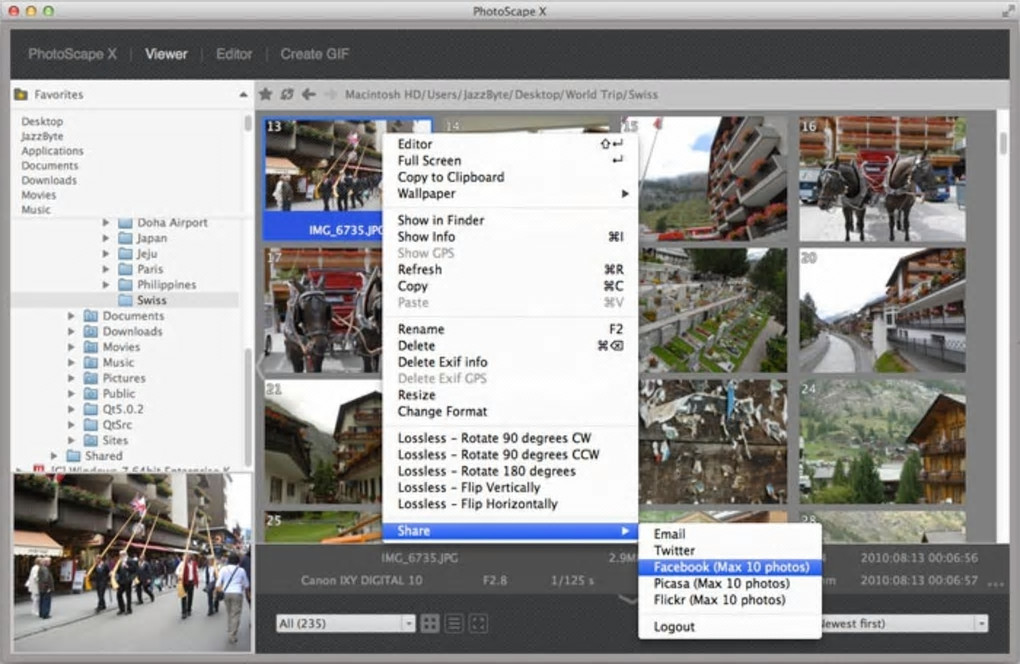Switch to list view icon

click(454, 623)
